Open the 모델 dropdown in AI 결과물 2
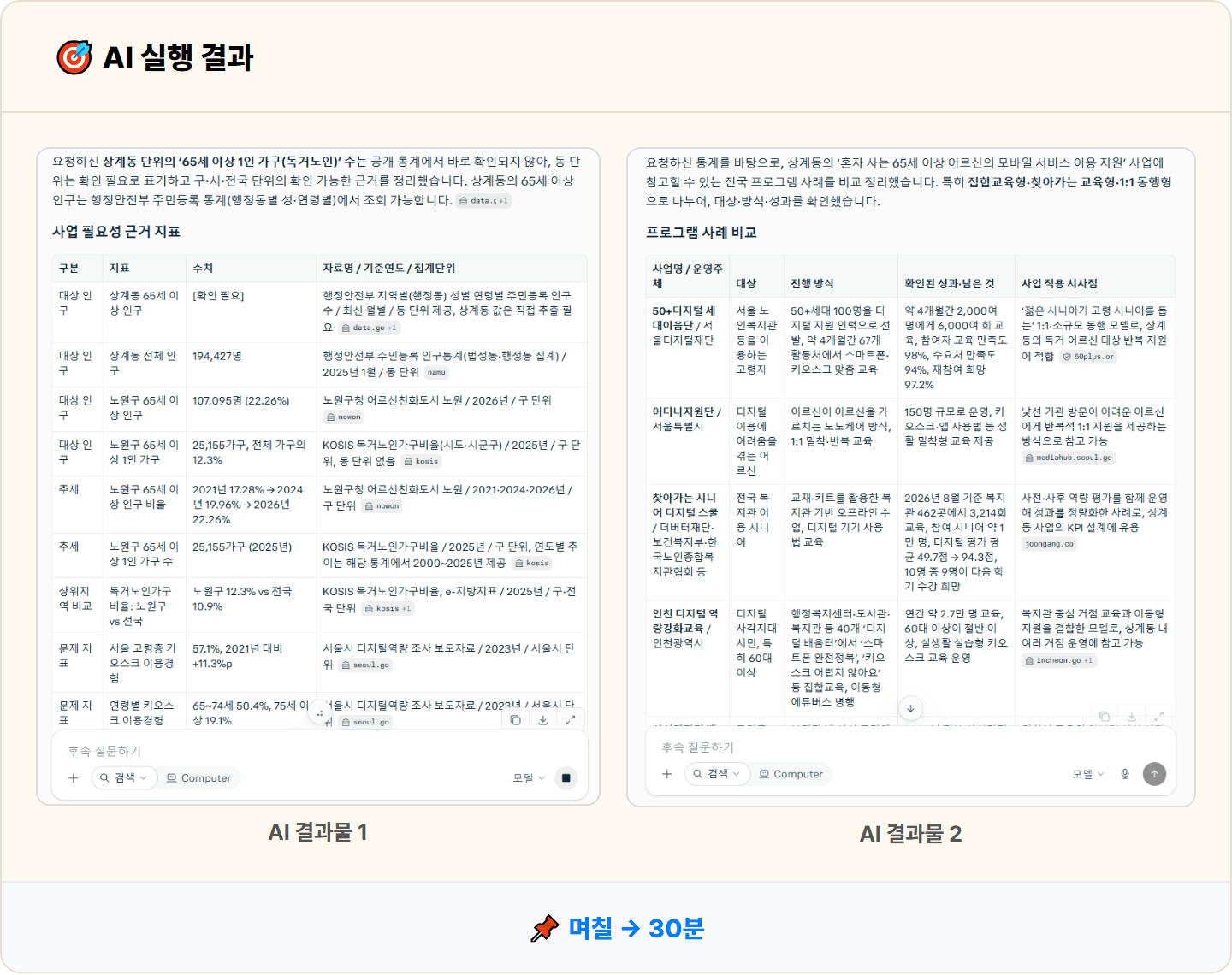The image size is (1232, 975). tap(1088, 774)
